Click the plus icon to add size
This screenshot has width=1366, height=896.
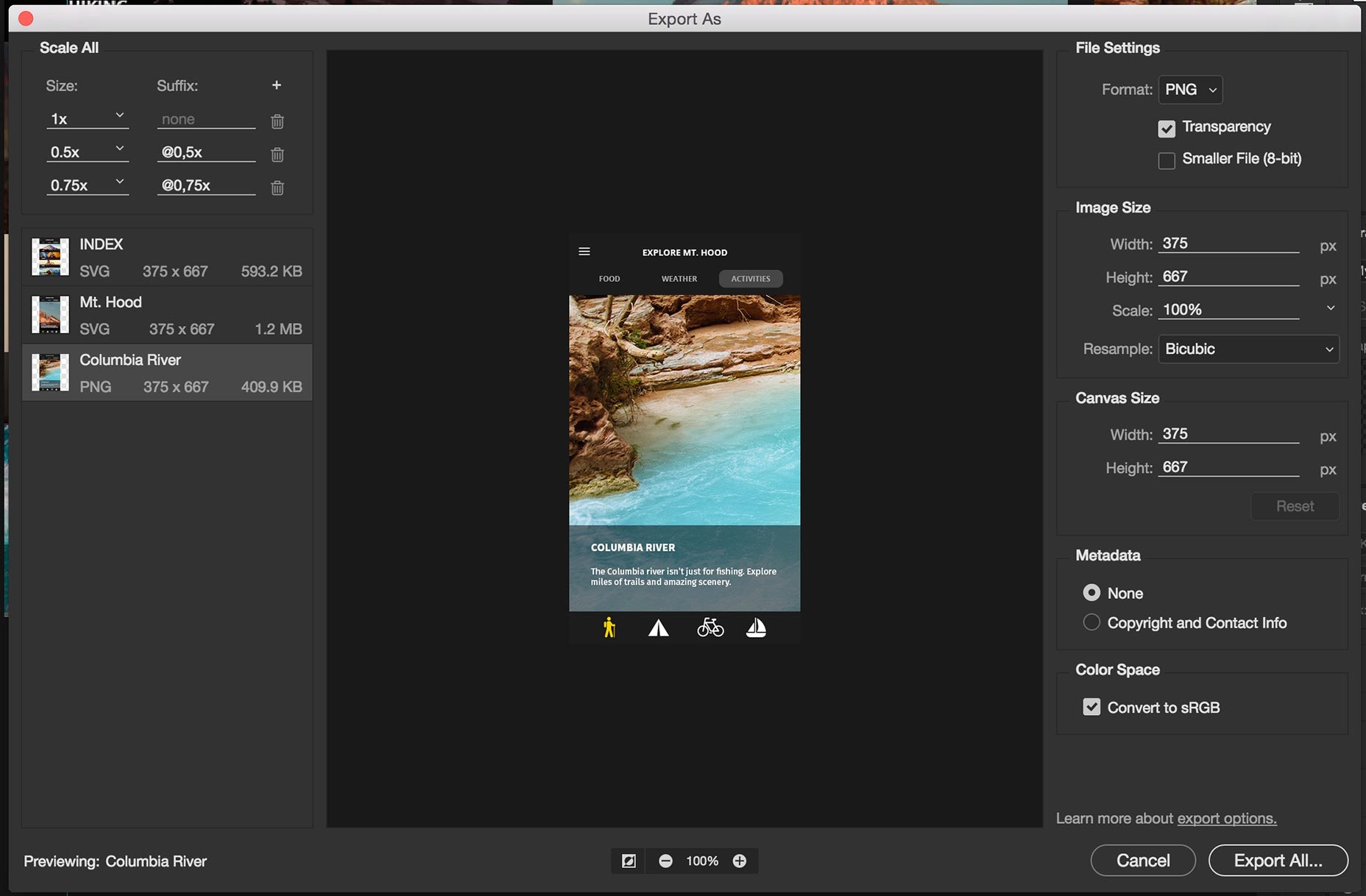pyautogui.click(x=277, y=85)
